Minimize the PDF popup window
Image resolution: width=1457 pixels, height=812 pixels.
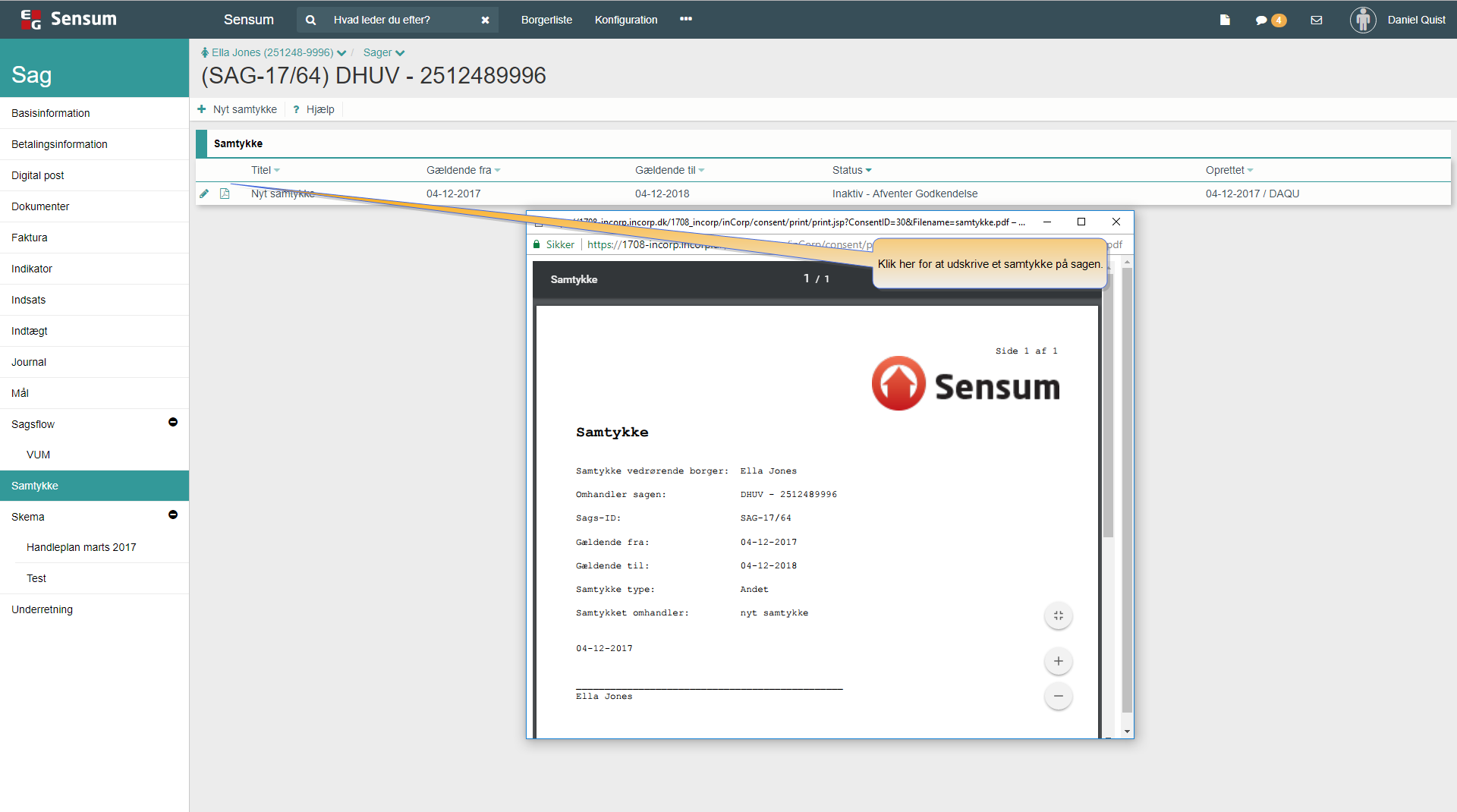pyautogui.click(x=1046, y=222)
